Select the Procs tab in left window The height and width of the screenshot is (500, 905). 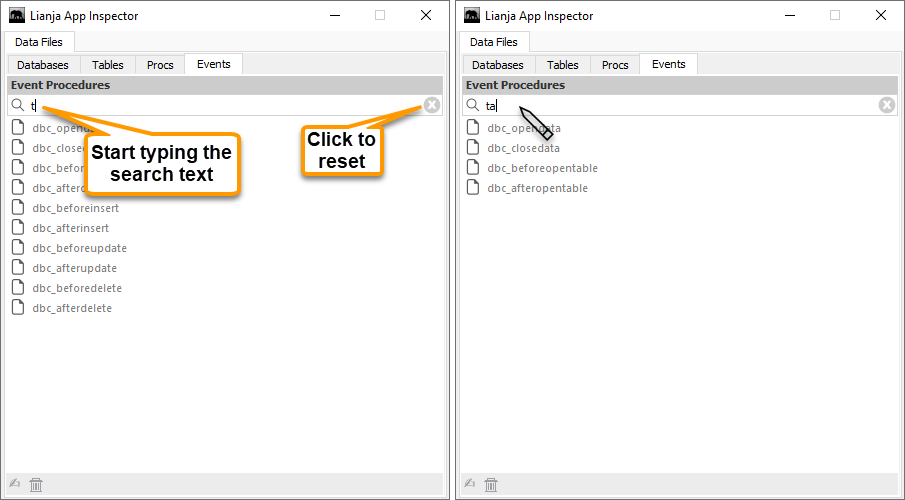point(160,65)
